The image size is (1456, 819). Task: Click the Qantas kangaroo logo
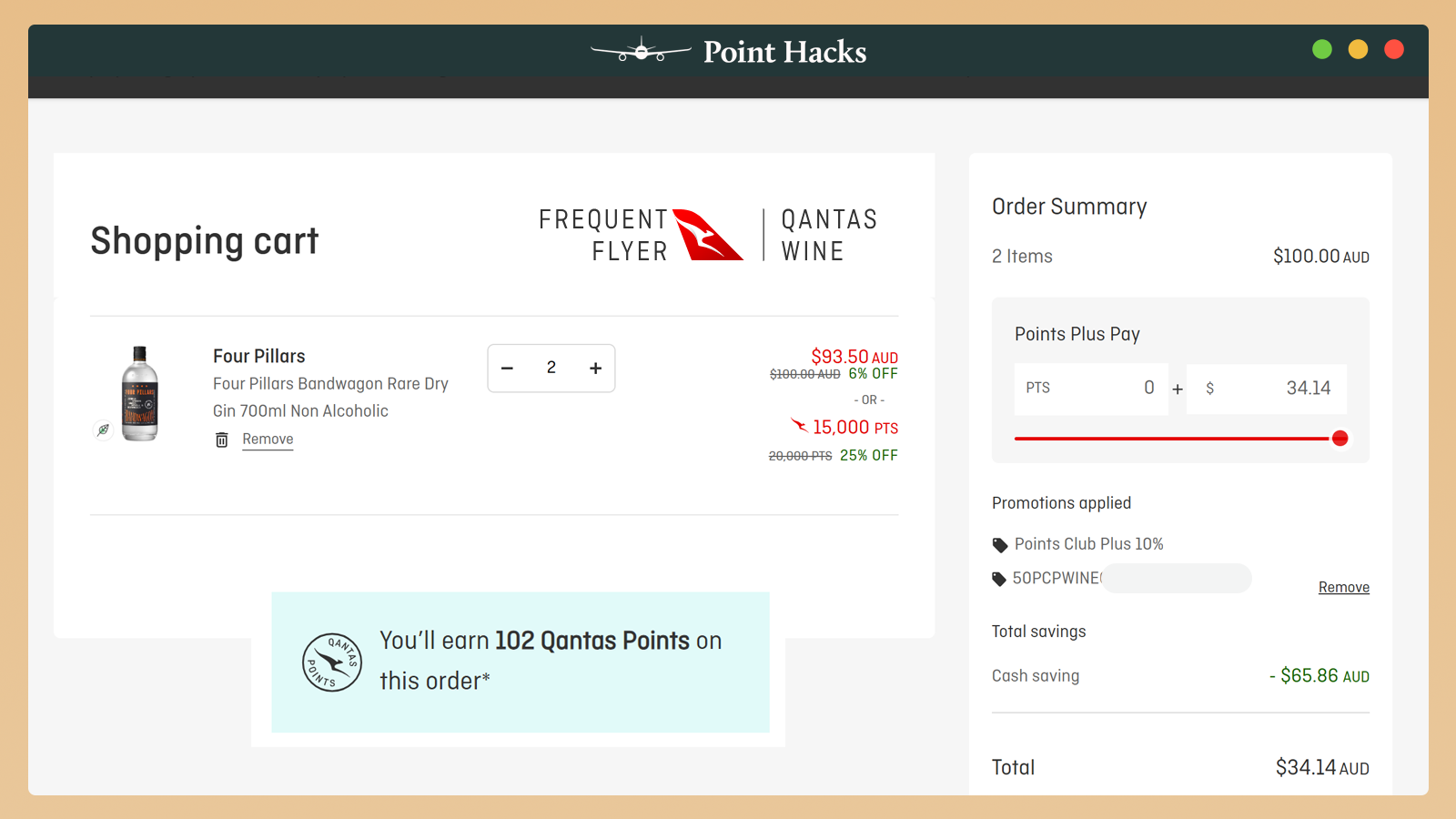click(x=707, y=235)
